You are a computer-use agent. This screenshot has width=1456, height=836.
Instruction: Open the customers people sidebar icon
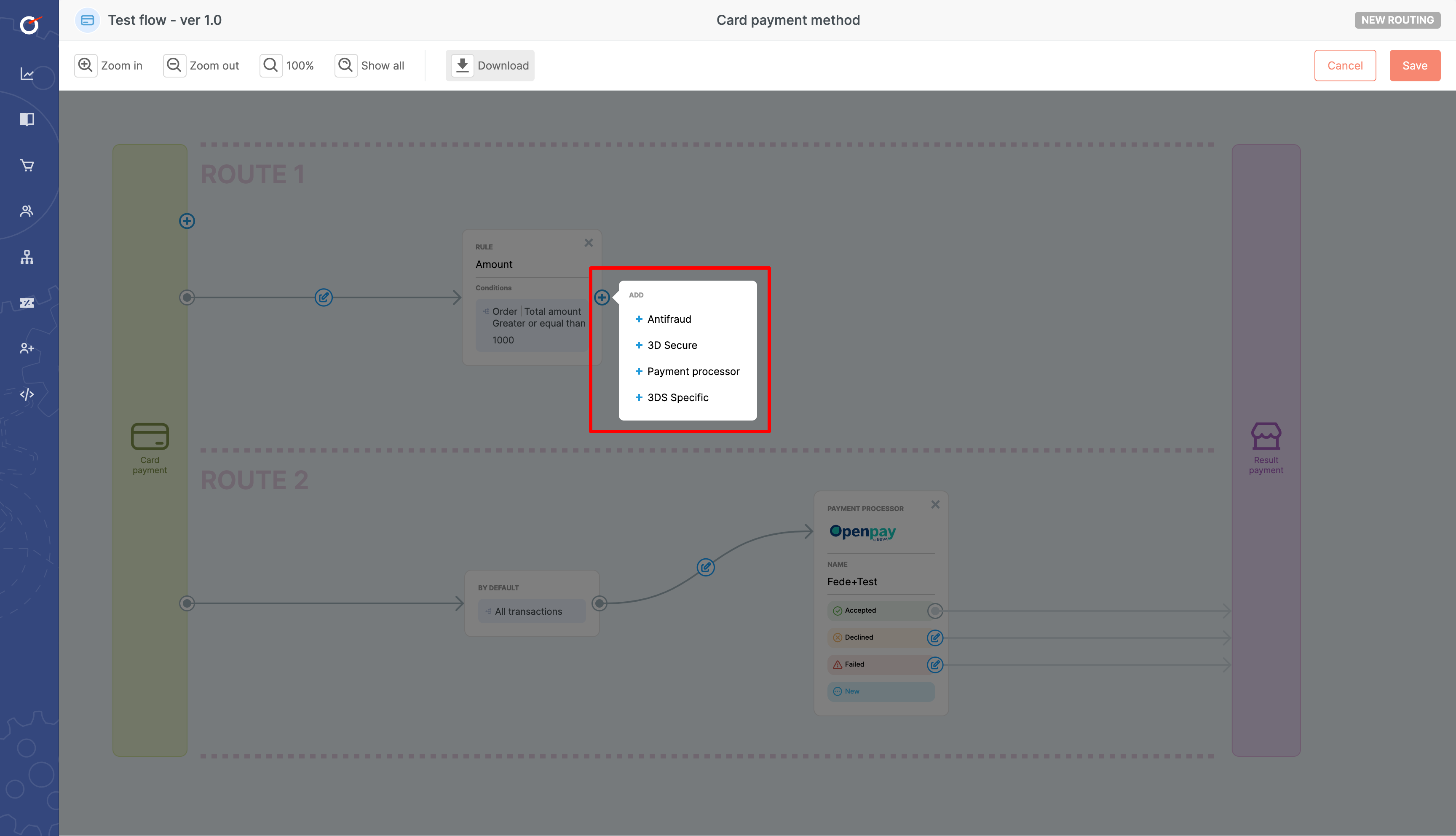point(27,211)
